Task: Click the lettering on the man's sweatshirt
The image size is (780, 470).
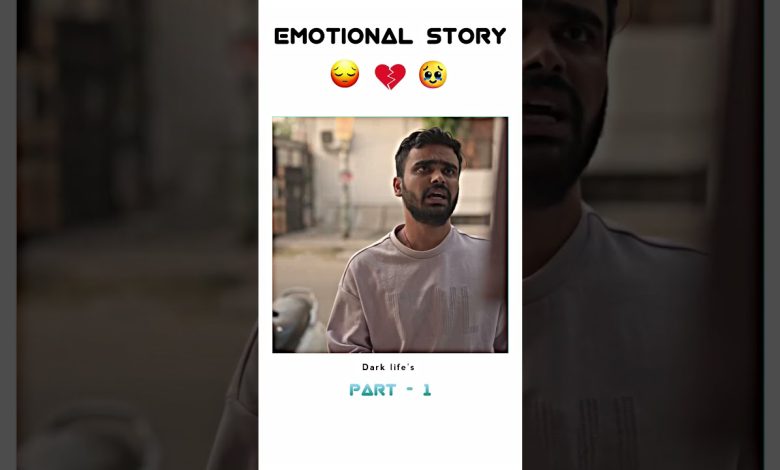Action: [x=431, y=308]
